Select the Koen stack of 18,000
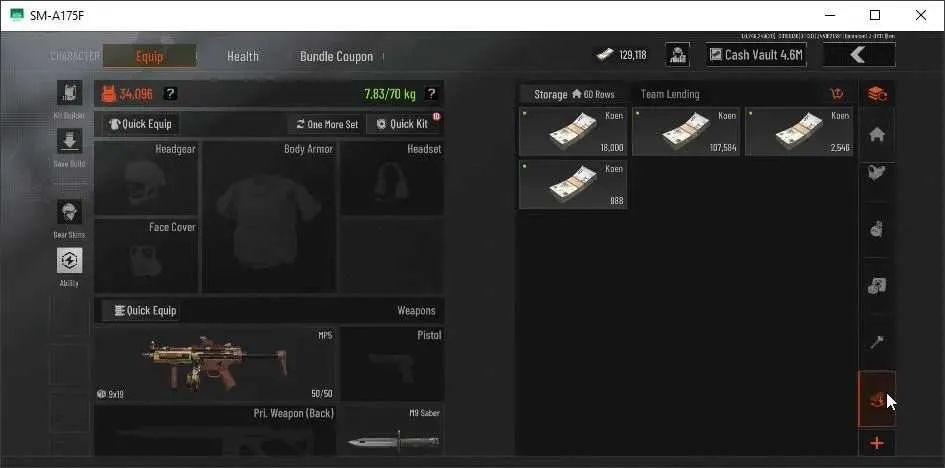Screen dimensions: 945x468 click(x=573, y=132)
